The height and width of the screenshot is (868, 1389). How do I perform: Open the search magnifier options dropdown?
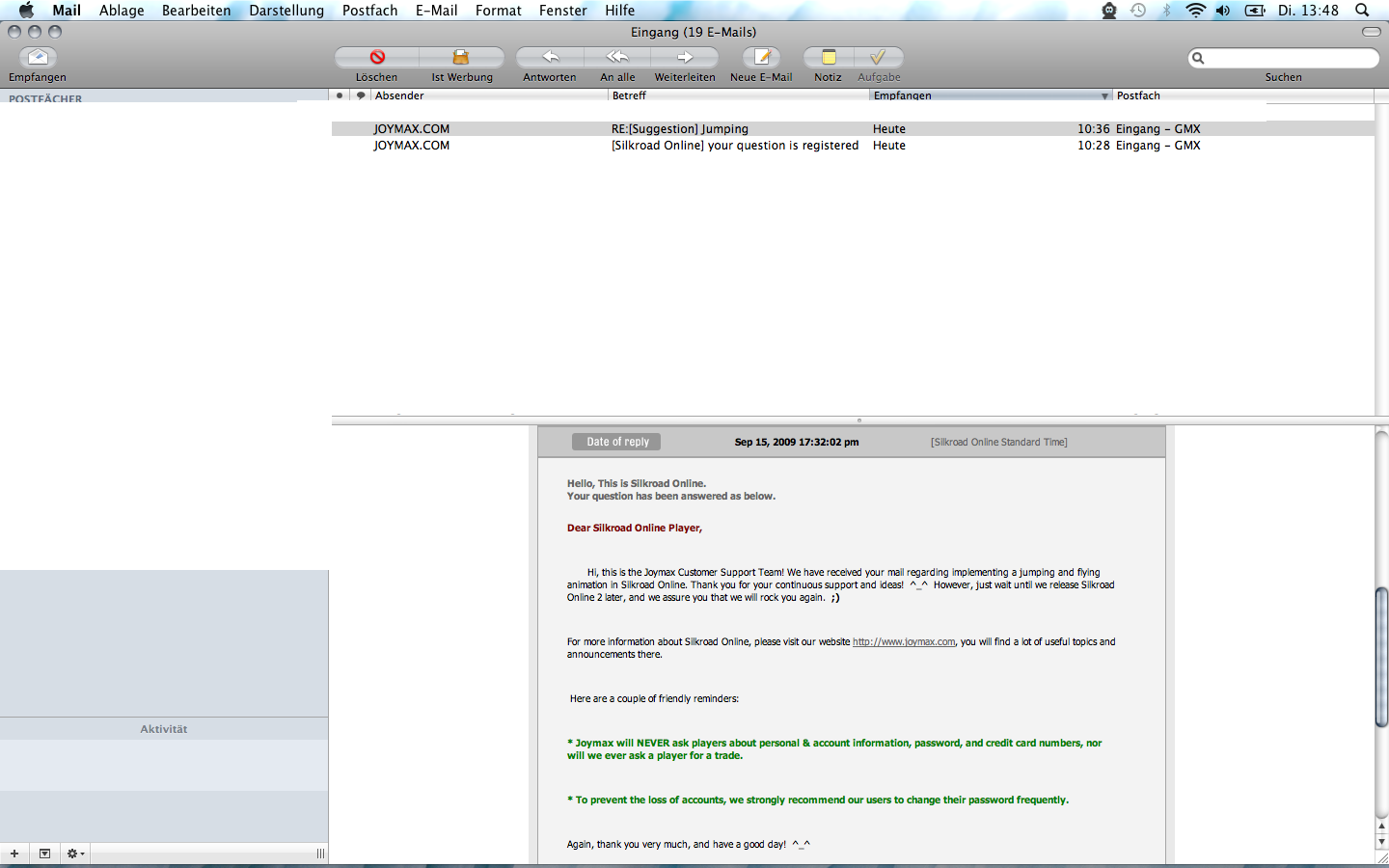1199,58
